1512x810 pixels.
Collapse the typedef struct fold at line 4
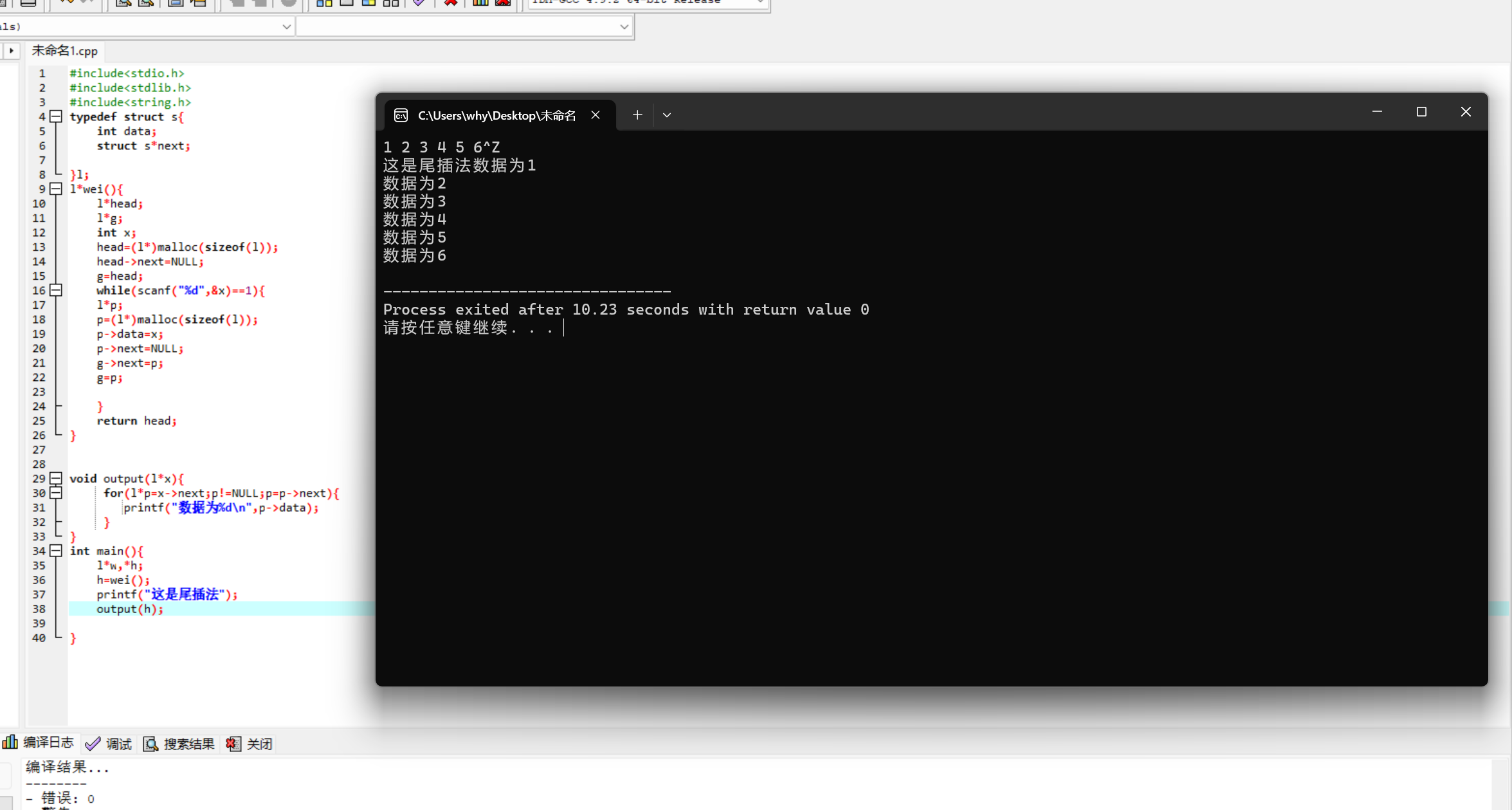pyautogui.click(x=56, y=116)
